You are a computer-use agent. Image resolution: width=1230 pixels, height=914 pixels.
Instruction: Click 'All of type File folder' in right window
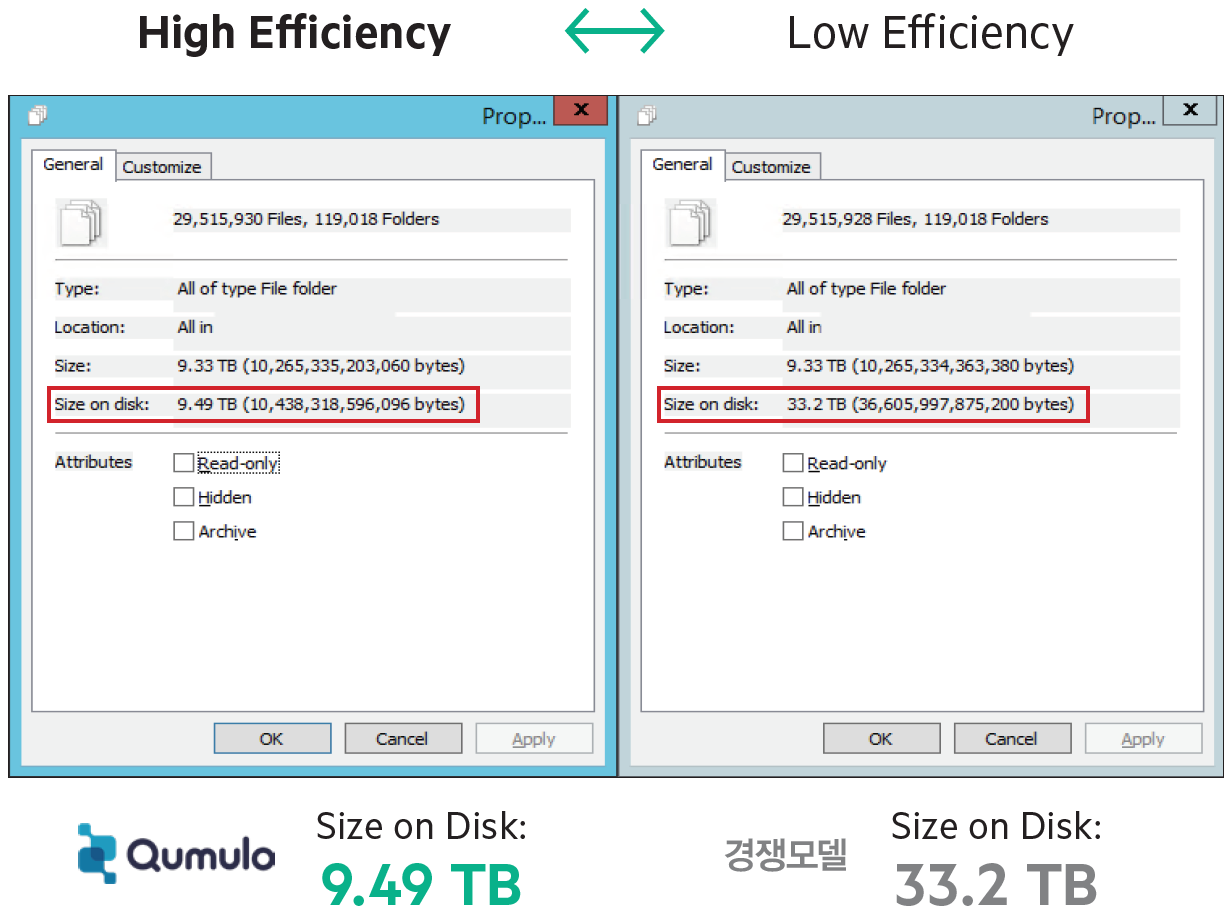pyautogui.click(x=866, y=289)
